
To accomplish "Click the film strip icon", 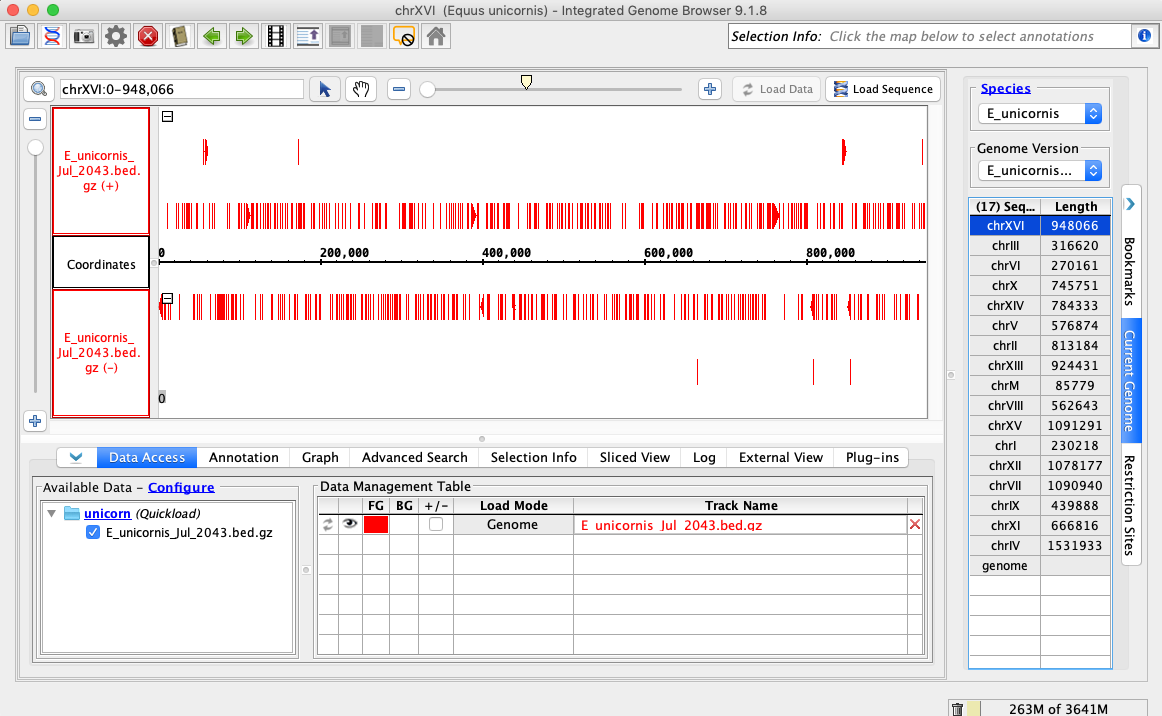I will [x=276, y=36].
